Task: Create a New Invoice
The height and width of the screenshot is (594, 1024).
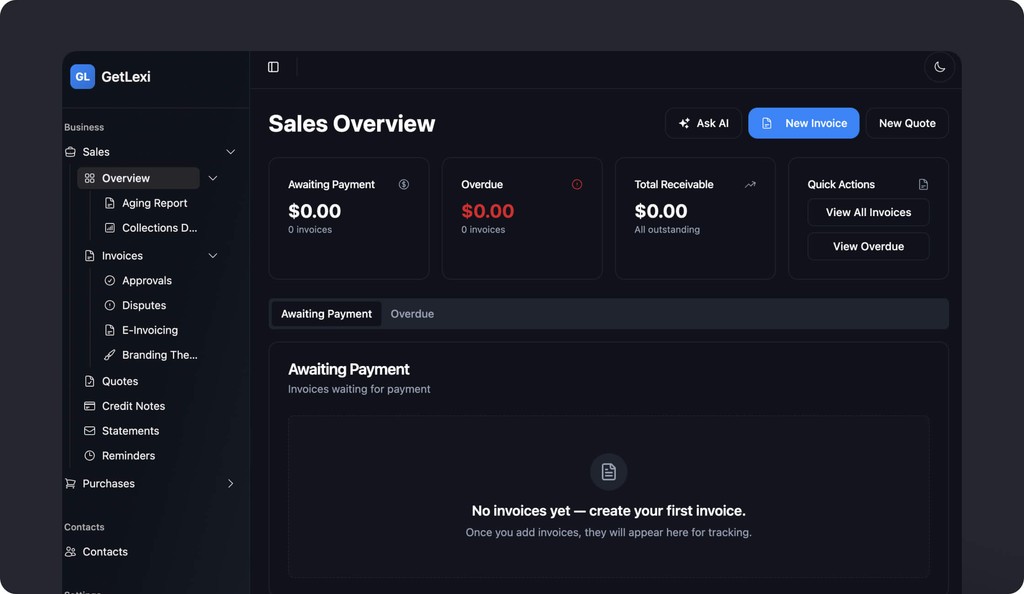Action: point(803,123)
